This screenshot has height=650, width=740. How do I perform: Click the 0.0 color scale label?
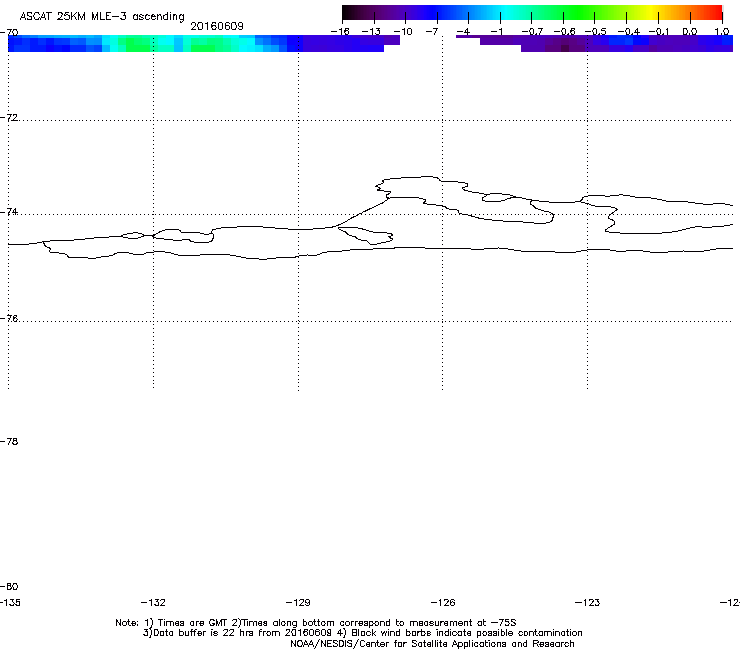(690, 32)
